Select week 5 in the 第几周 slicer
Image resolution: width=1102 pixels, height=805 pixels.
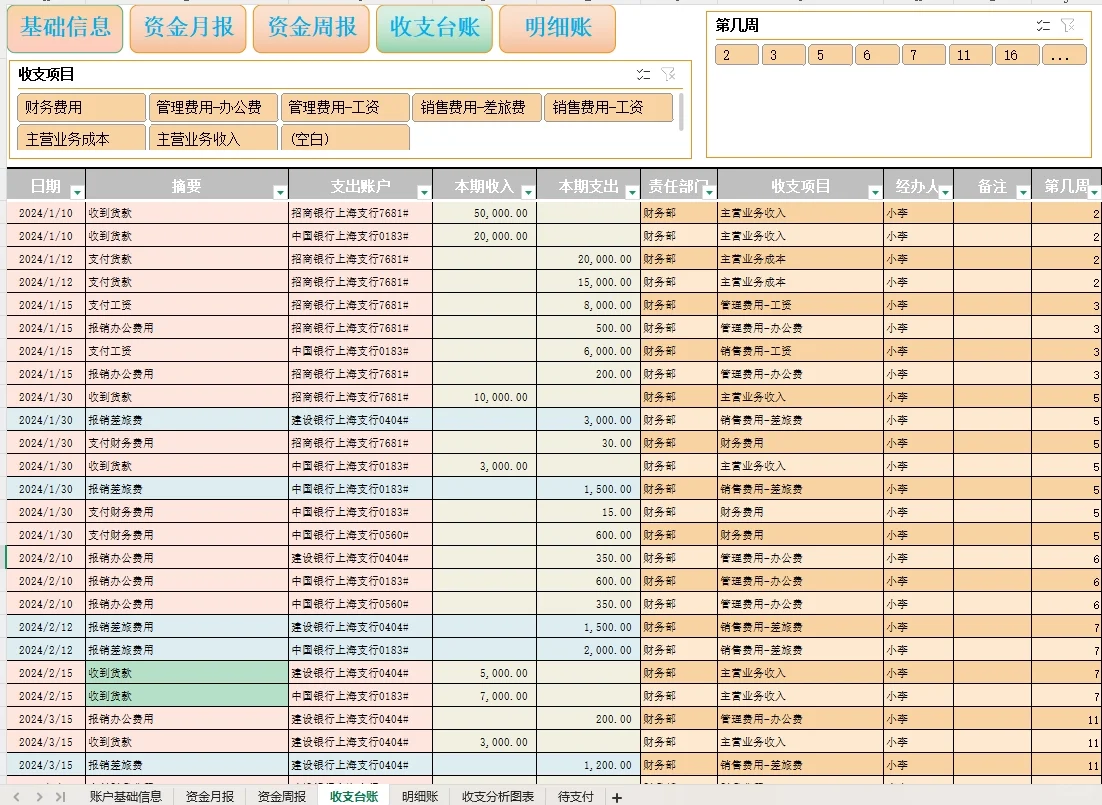pyautogui.click(x=830, y=55)
